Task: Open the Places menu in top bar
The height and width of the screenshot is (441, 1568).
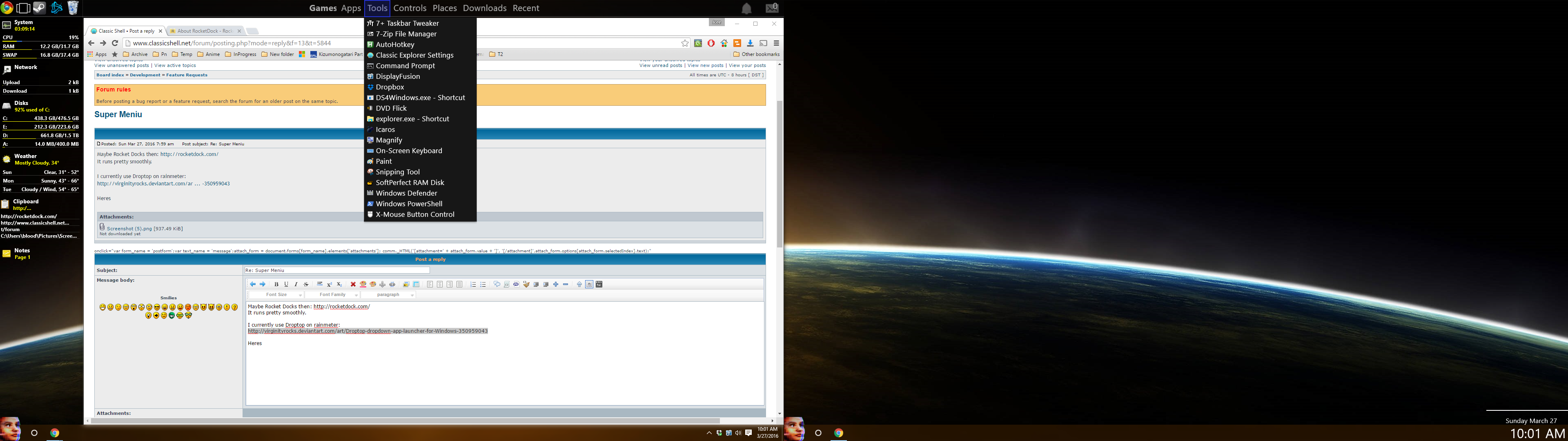Action: click(444, 8)
